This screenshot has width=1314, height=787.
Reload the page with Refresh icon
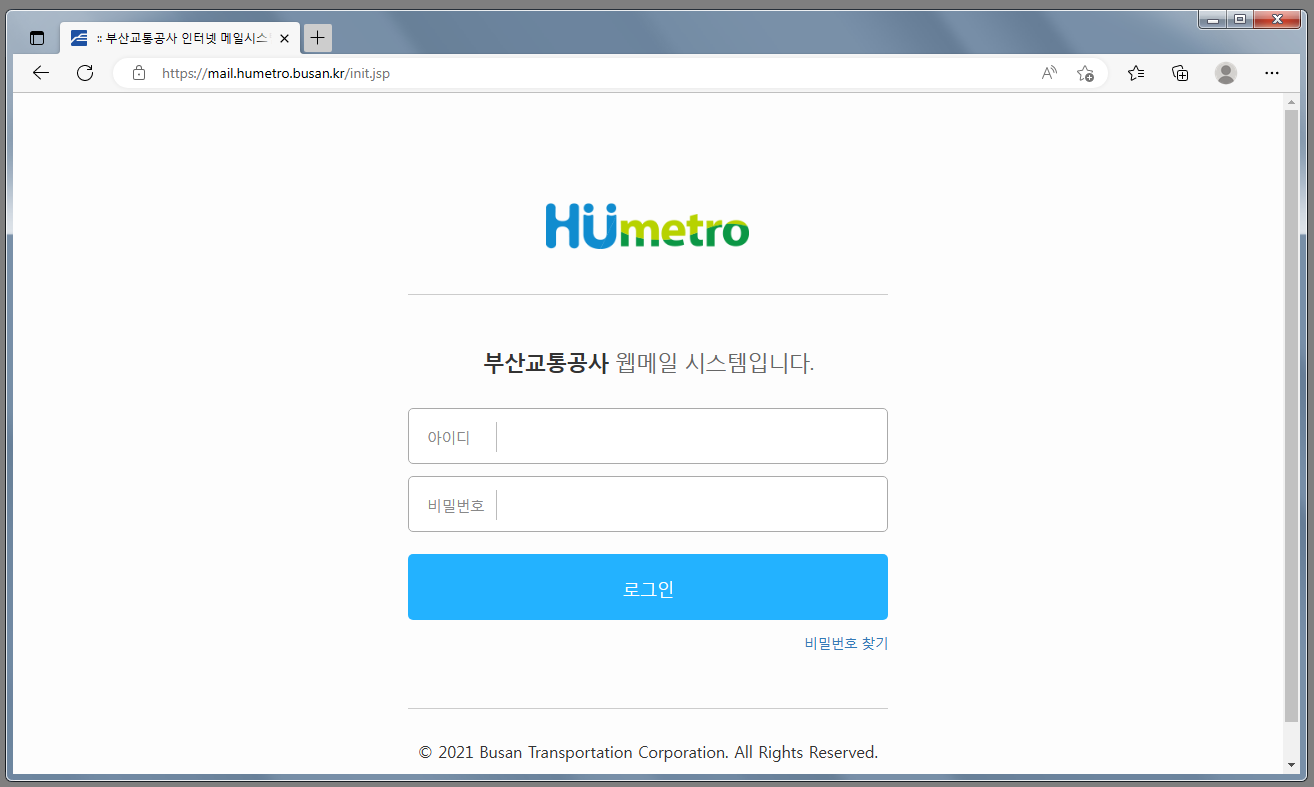85,73
